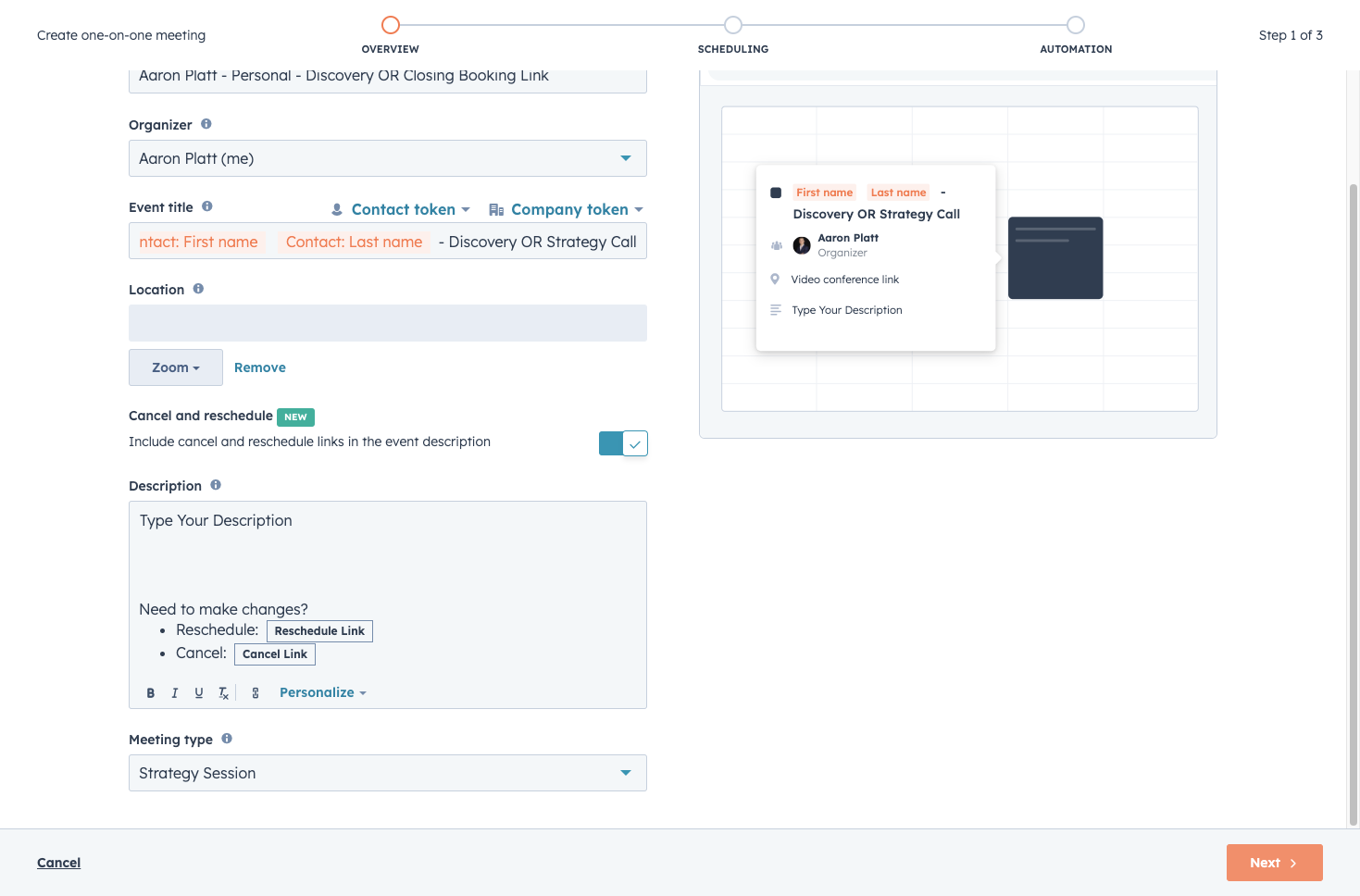Image resolution: width=1360 pixels, height=896 pixels.
Task: Open the Zoom location dropdown
Action: click(x=176, y=367)
